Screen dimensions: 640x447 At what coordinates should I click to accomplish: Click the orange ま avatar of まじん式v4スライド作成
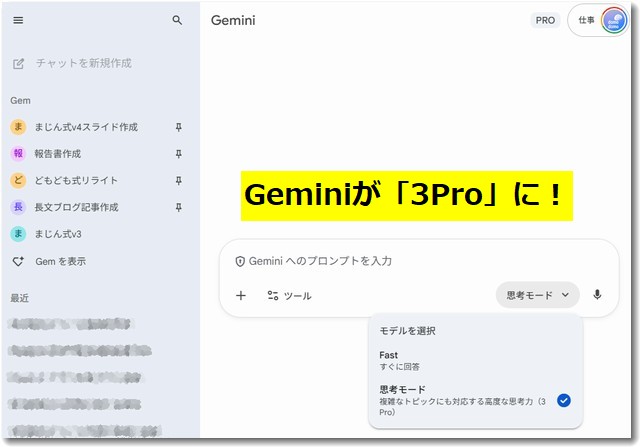[x=18, y=127]
